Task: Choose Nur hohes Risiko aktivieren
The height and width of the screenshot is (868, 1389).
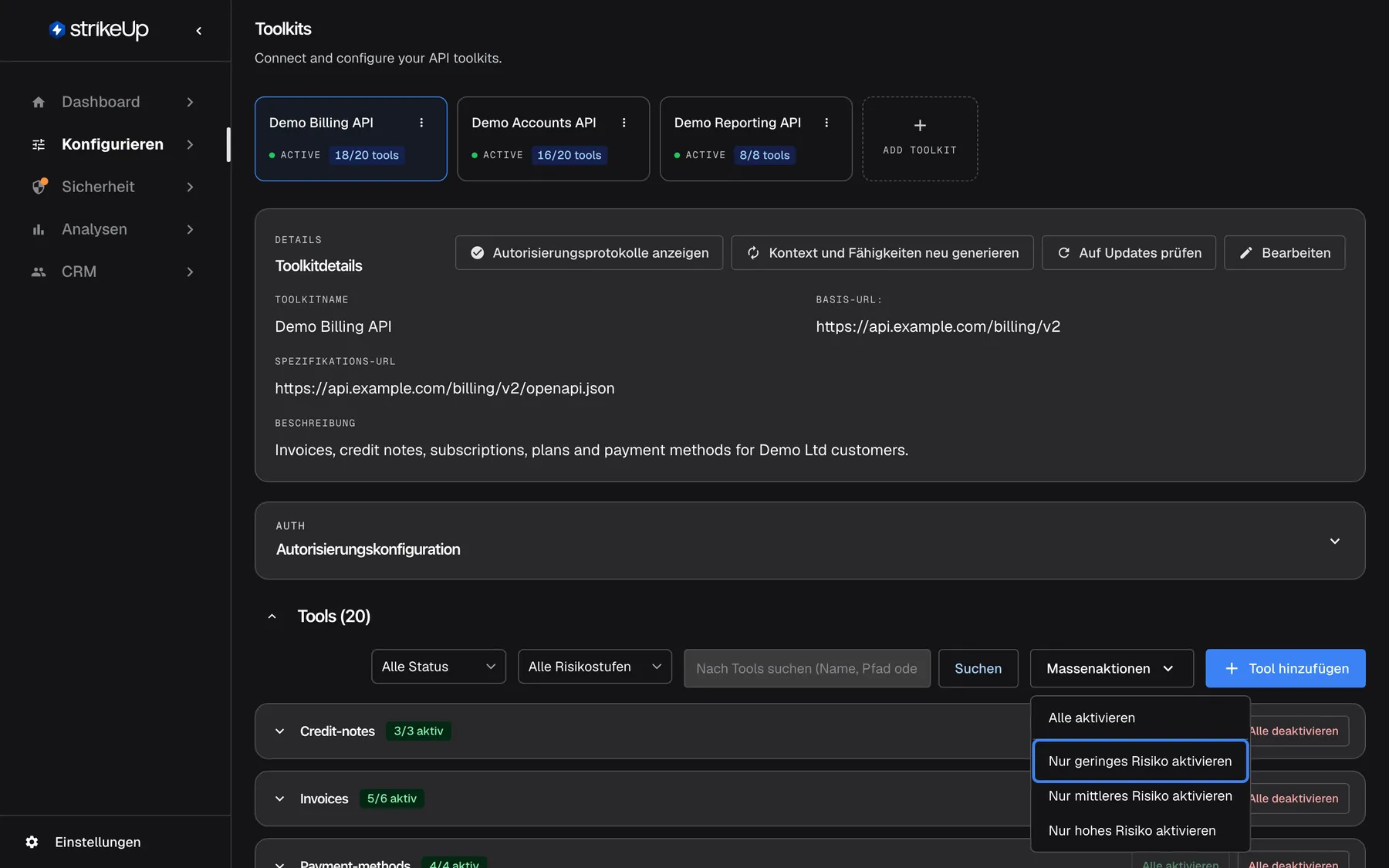Action: click(x=1141, y=830)
